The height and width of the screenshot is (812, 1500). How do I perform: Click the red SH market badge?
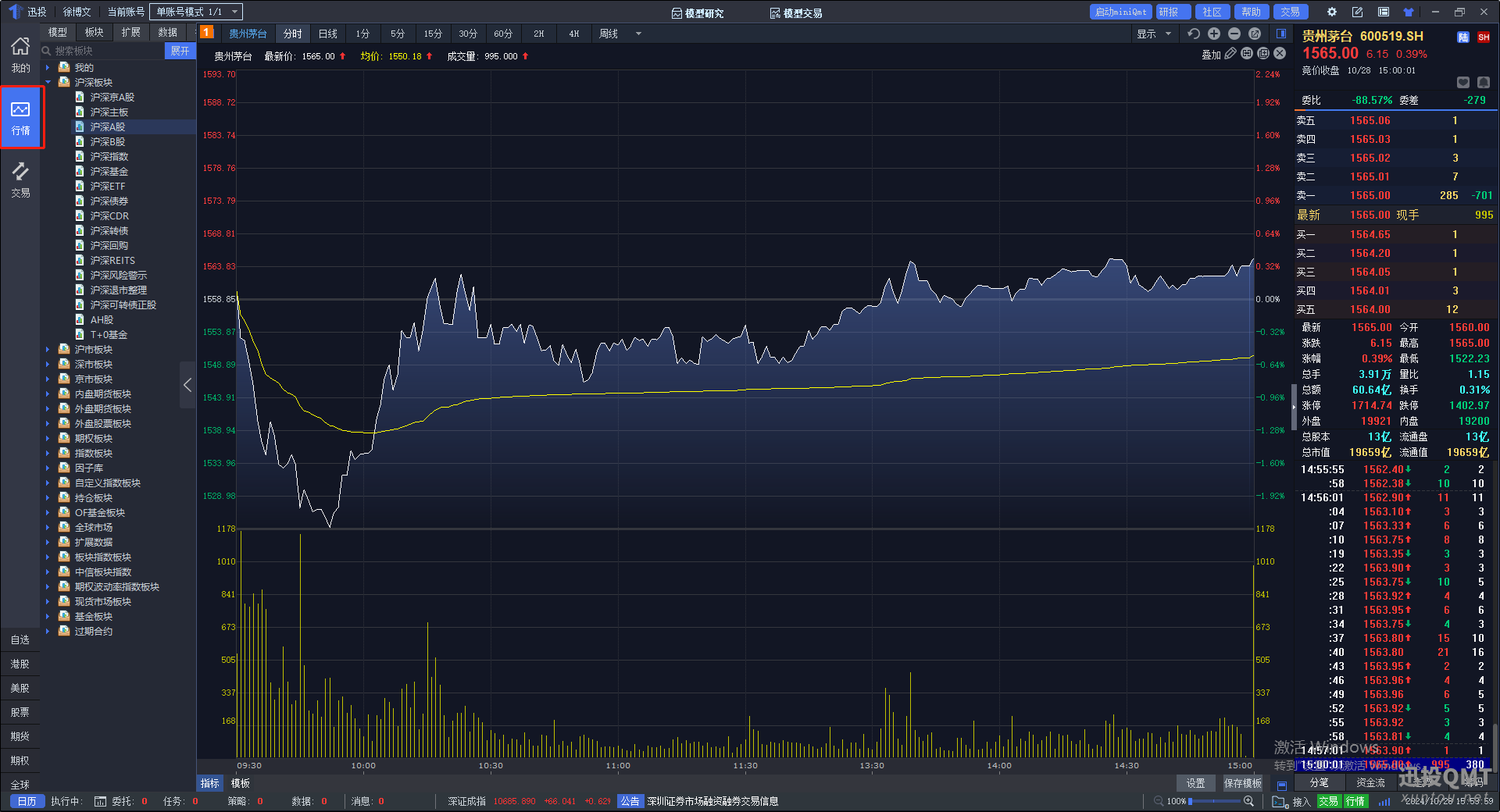(1484, 37)
